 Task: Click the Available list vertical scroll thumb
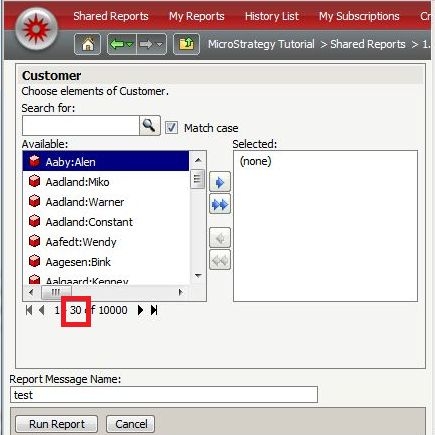click(x=198, y=179)
